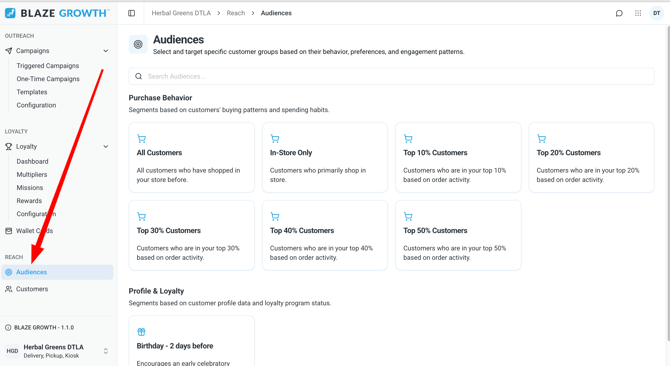The image size is (670, 366).
Task: Click the Audiences target icon in header
Action: click(138, 44)
